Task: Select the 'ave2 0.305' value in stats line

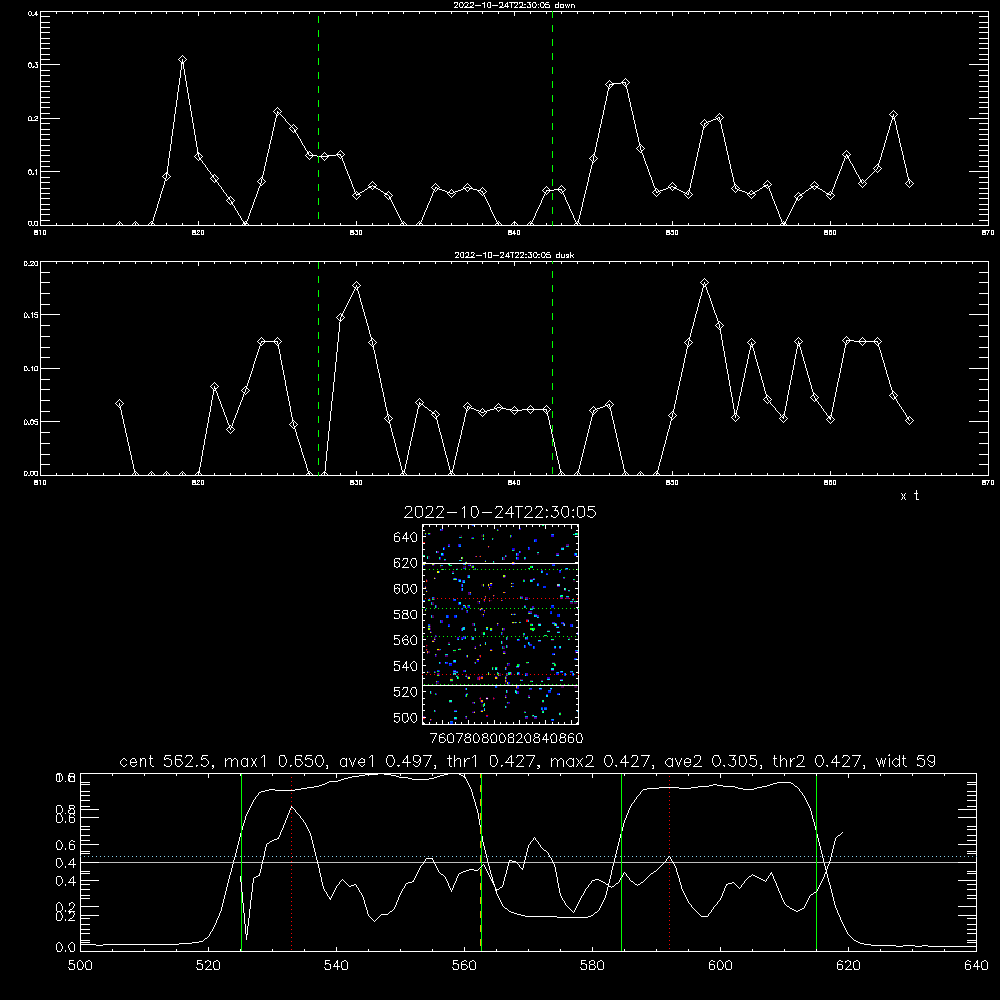Action: [712, 761]
